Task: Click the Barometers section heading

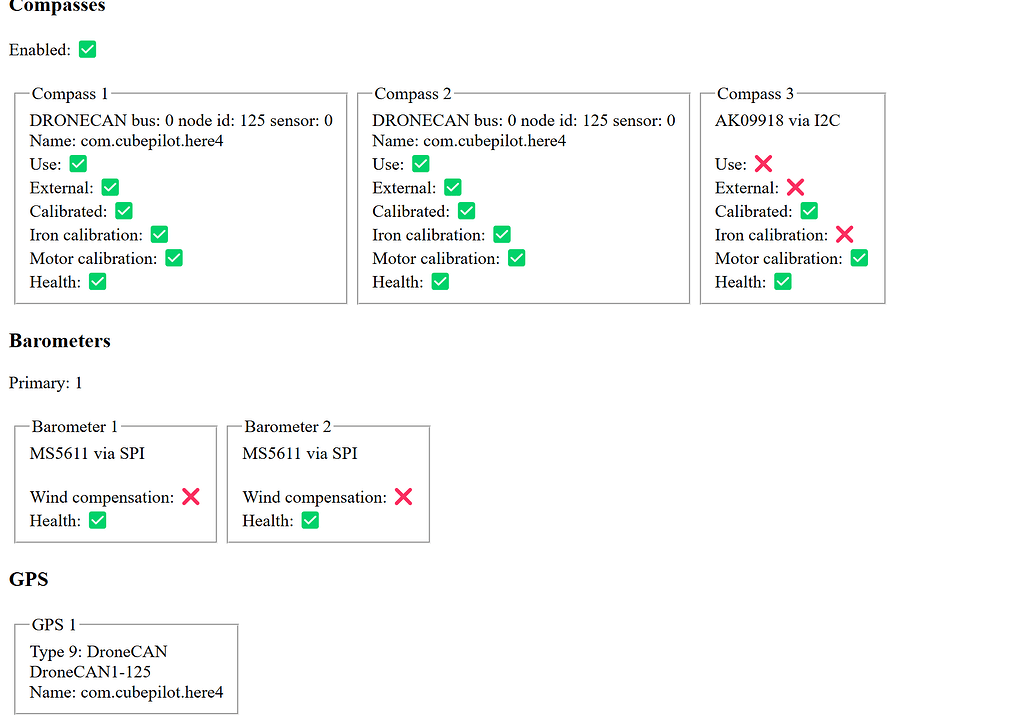Action: 60,341
